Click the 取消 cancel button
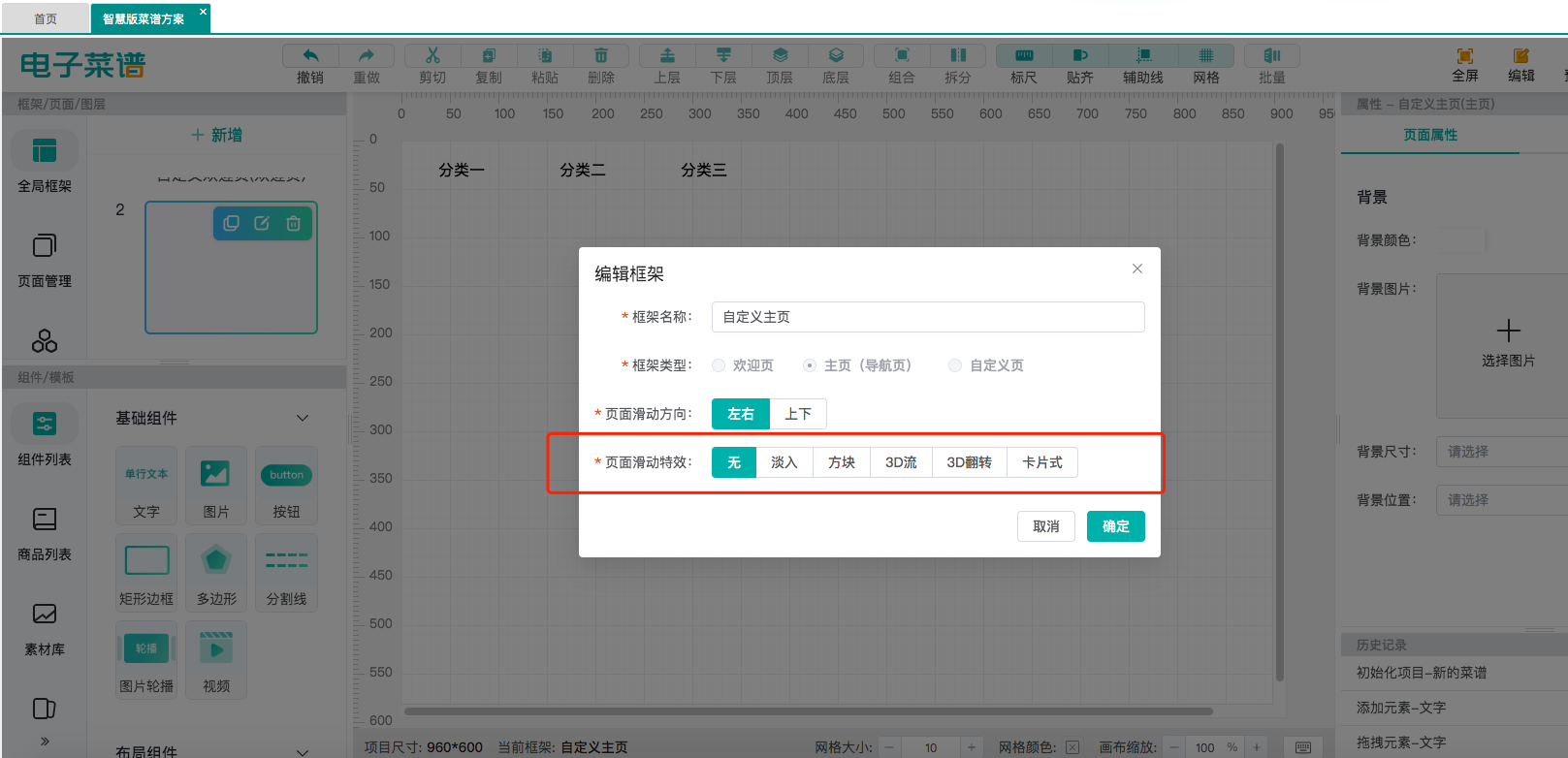 pyautogui.click(x=1045, y=526)
